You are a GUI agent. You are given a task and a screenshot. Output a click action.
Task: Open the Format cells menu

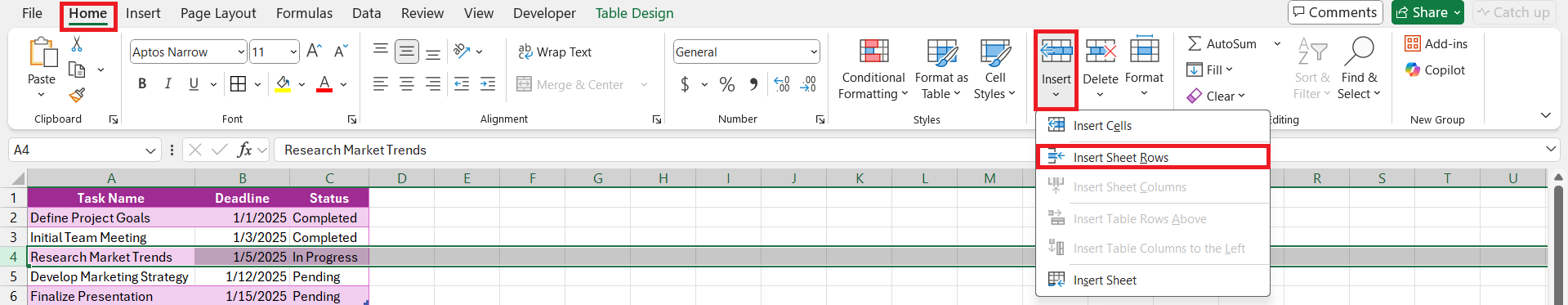point(1144,70)
